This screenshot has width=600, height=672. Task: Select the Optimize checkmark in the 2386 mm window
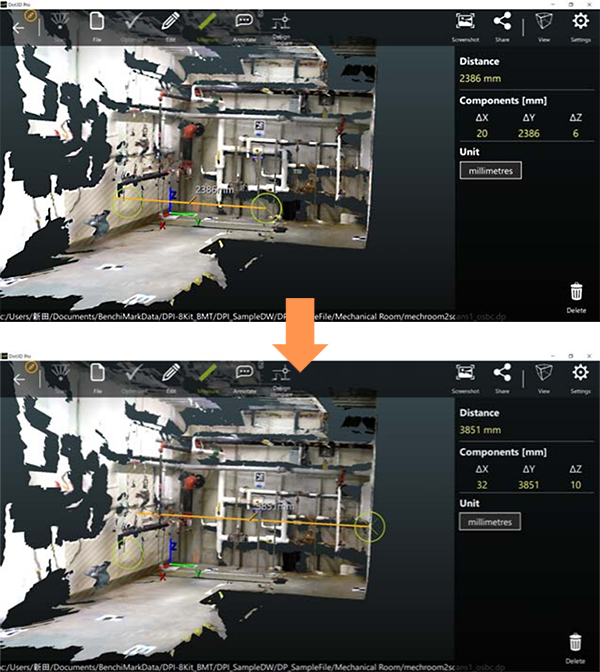coord(133,27)
